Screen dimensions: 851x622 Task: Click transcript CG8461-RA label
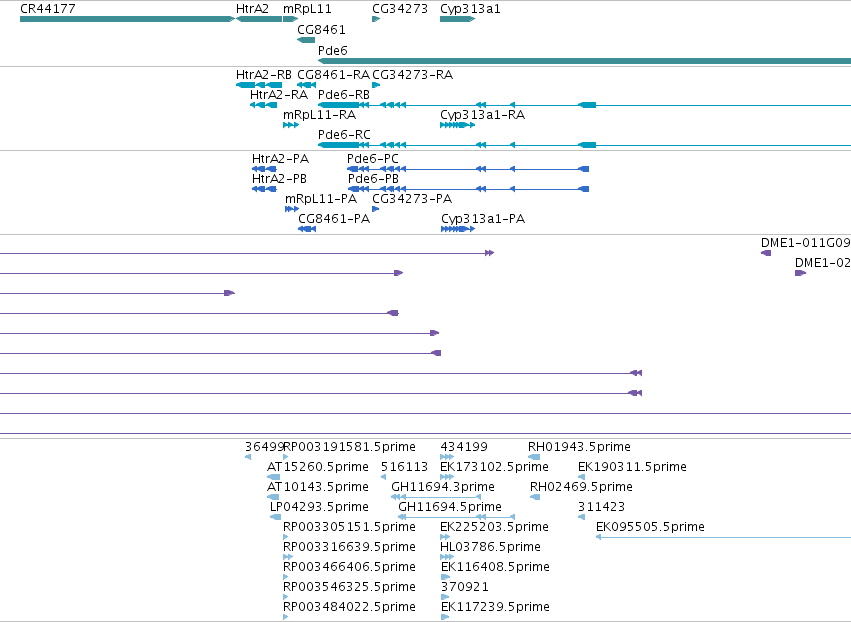[x=334, y=74]
